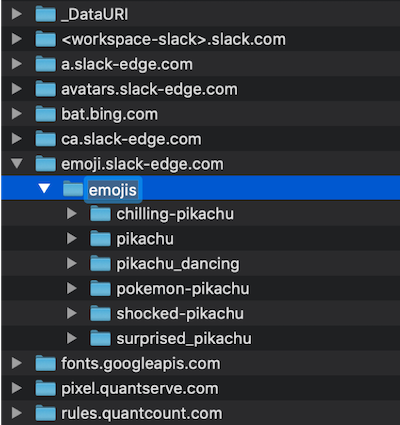The image size is (400, 425).
Task: Click the chilling-pikachu folder icon
Action: 100,214
